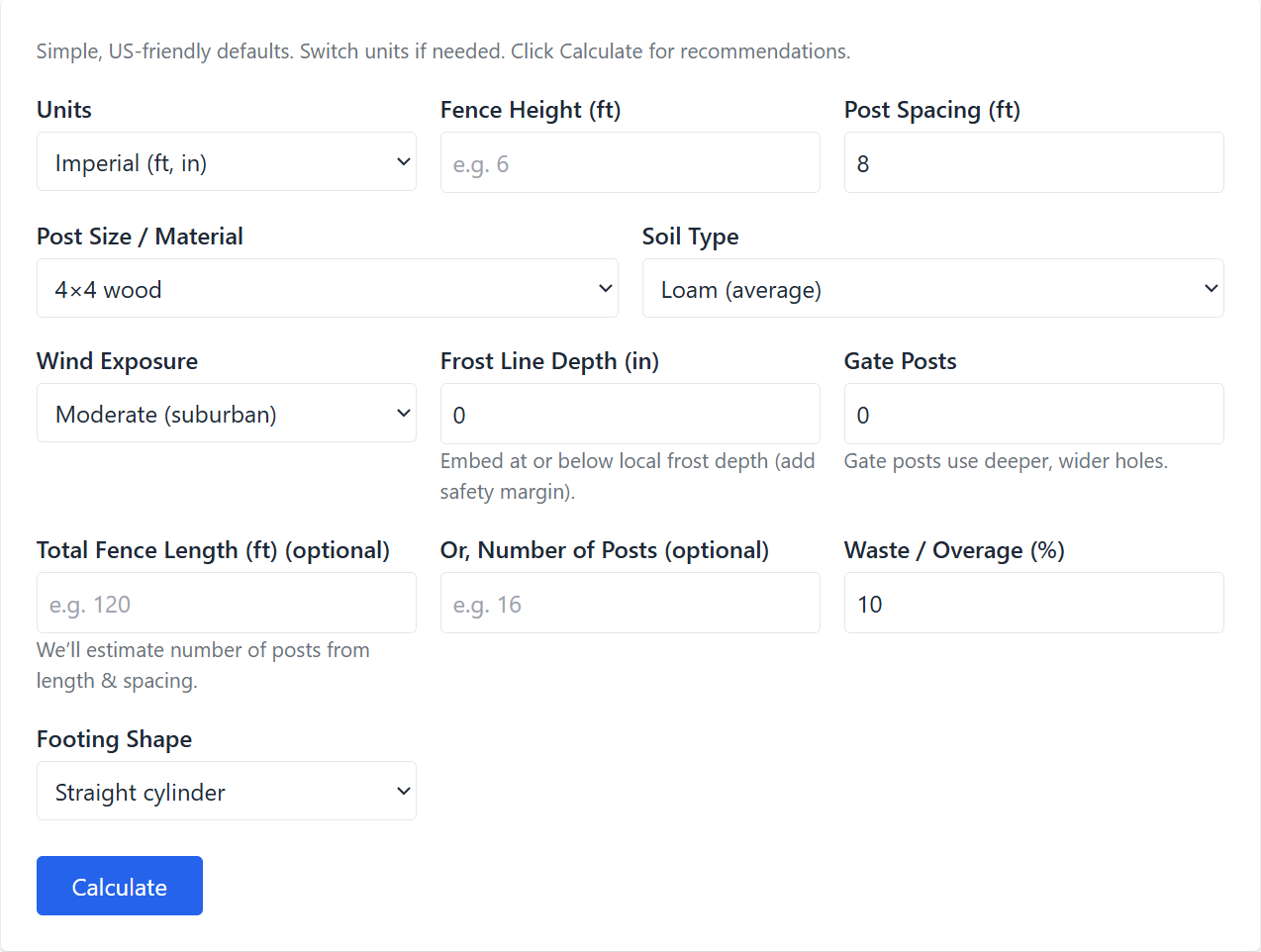Focus the Post Spacing field
This screenshot has width=1261, height=952.
(x=1033, y=163)
